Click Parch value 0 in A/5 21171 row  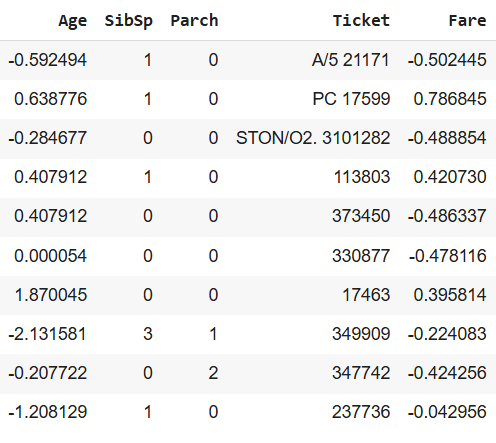tap(213, 60)
